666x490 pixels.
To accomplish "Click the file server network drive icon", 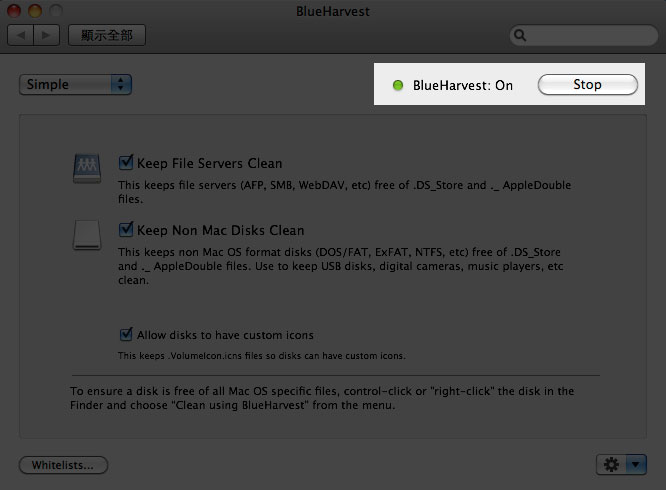I will pos(87,168).
